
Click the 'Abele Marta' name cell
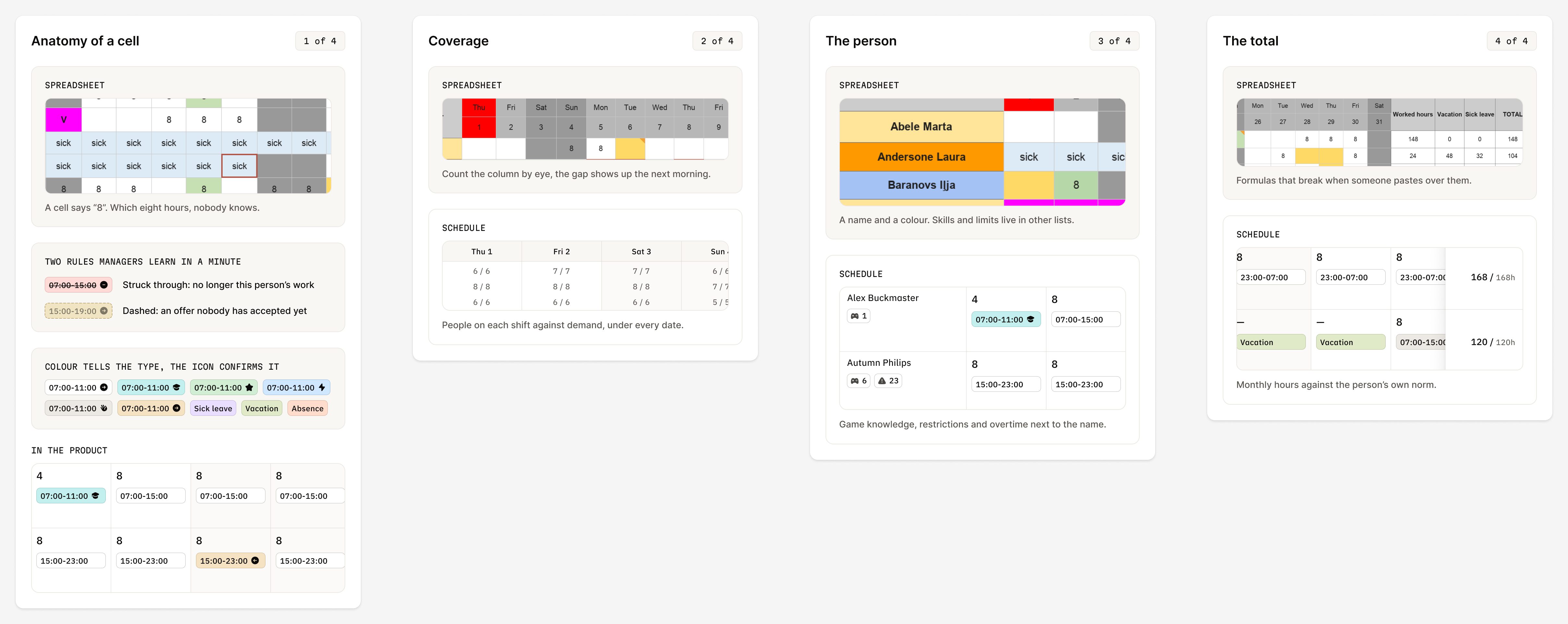(921, 126)
